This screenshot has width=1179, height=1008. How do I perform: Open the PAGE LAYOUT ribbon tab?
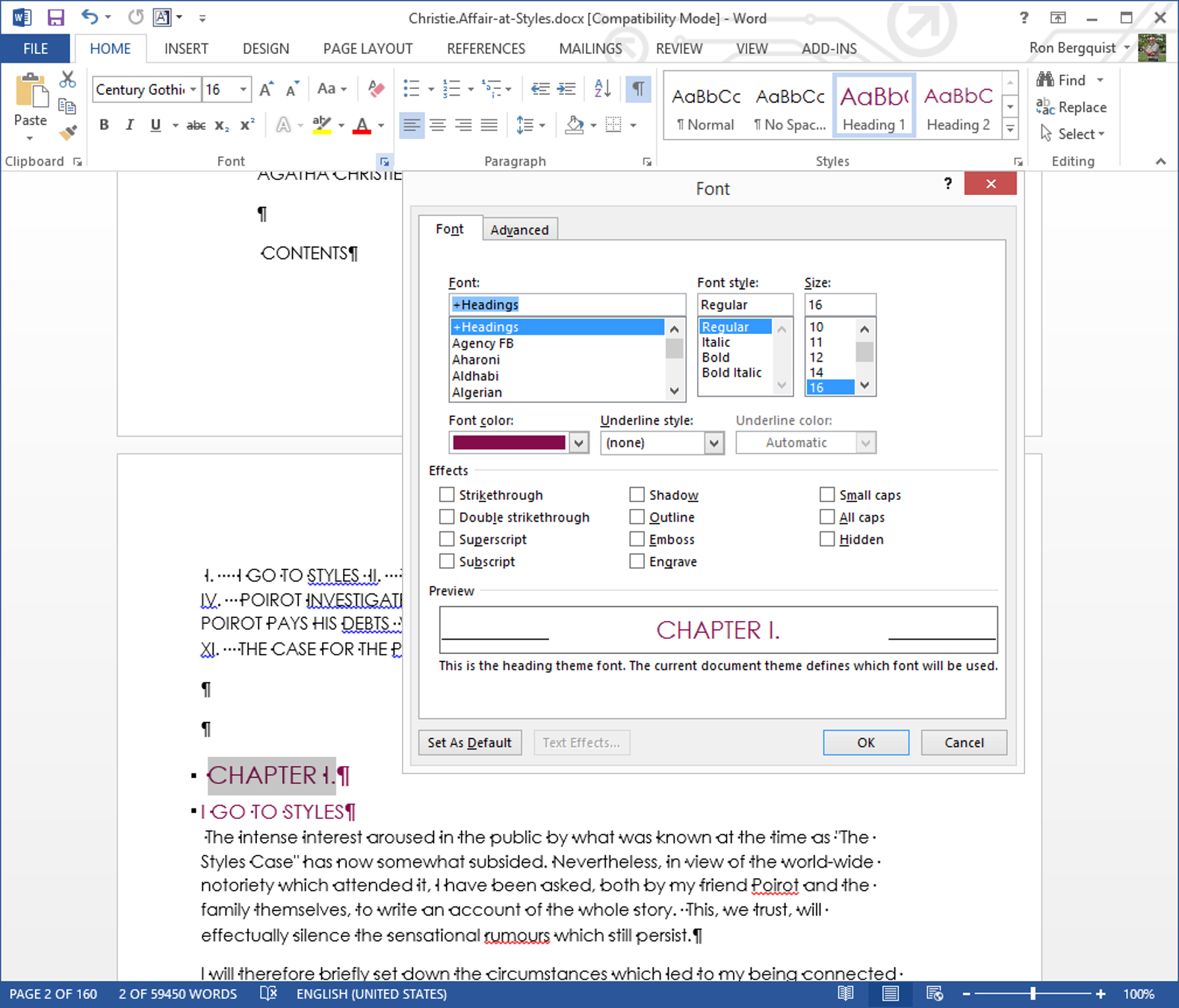(368, 49)
